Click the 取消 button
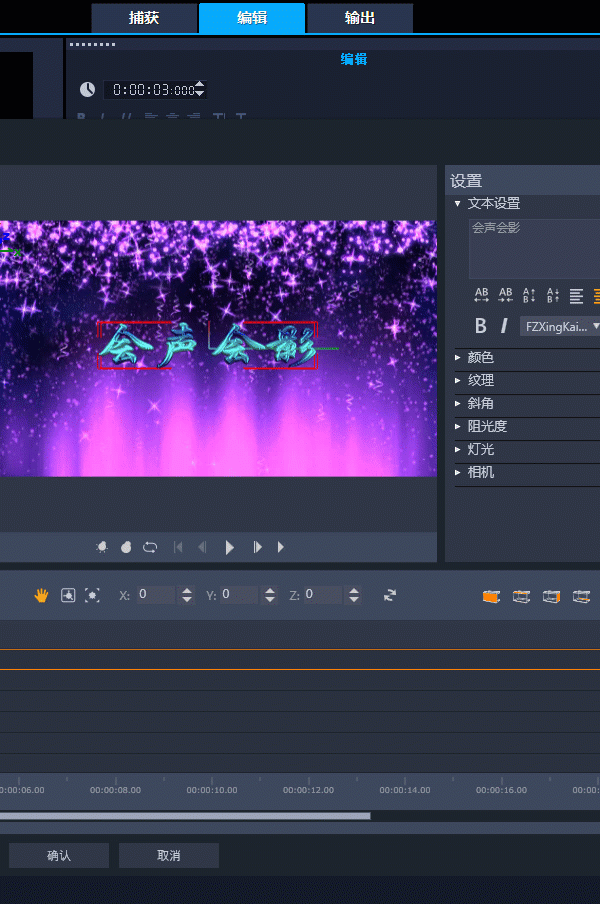This screenshot has height=904, width=600. pyautogui.click(x=169, y=856)
